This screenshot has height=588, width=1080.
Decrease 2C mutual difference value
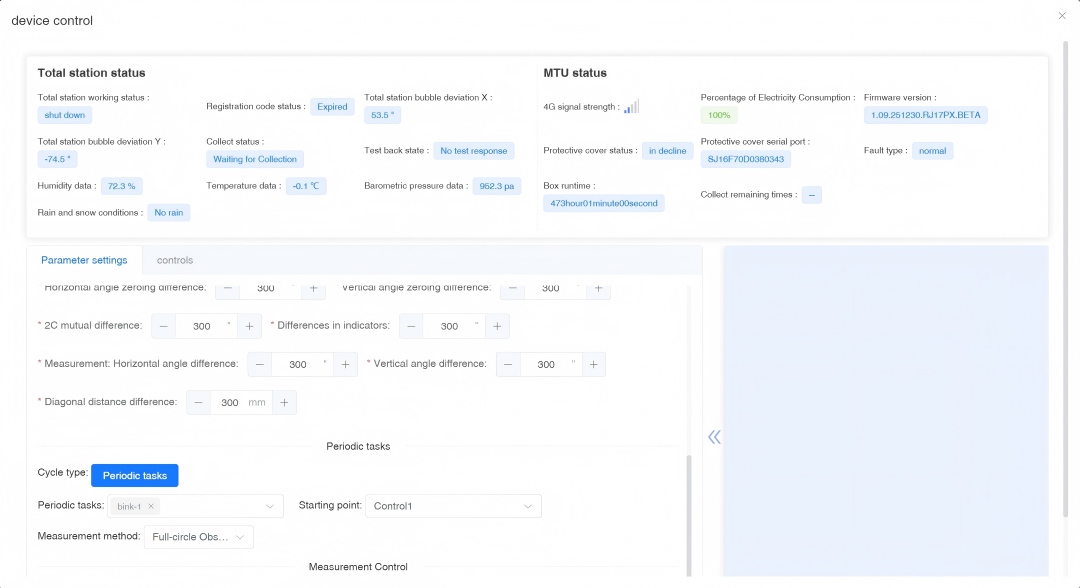click(x=163, y=326)
